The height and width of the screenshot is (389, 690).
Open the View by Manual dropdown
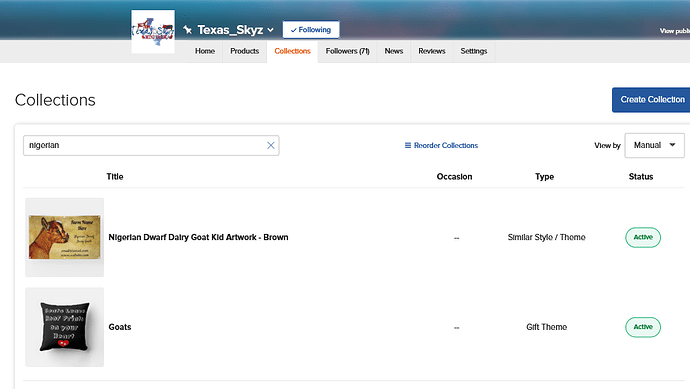(x=654, y=145)
